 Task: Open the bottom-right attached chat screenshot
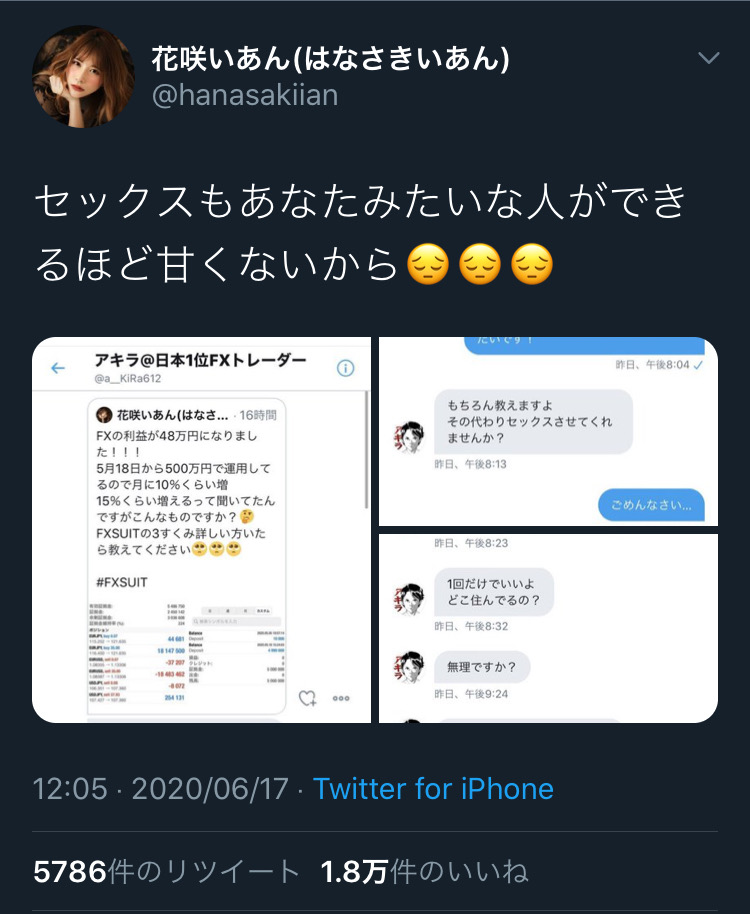tap(548, 628)
